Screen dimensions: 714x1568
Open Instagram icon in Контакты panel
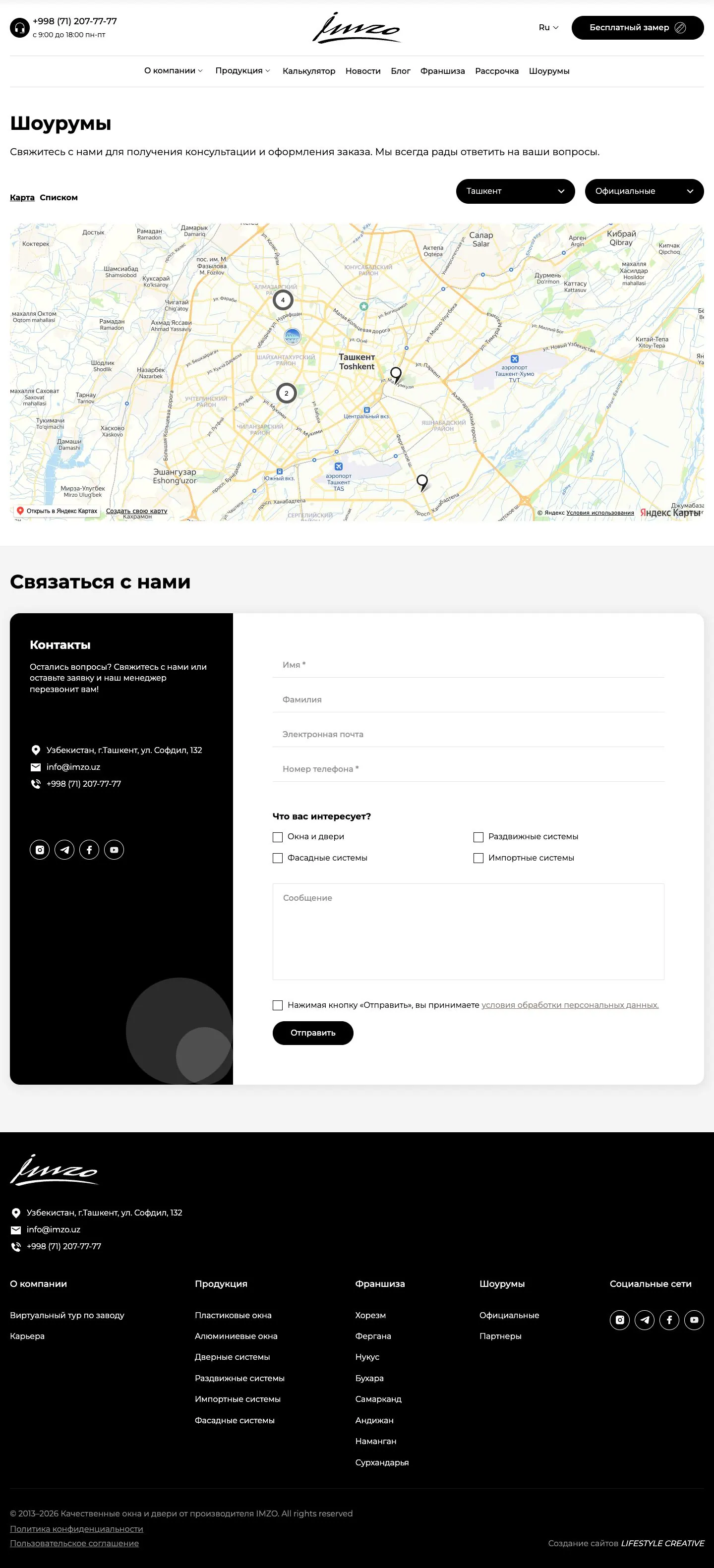[x=40, y=850]
